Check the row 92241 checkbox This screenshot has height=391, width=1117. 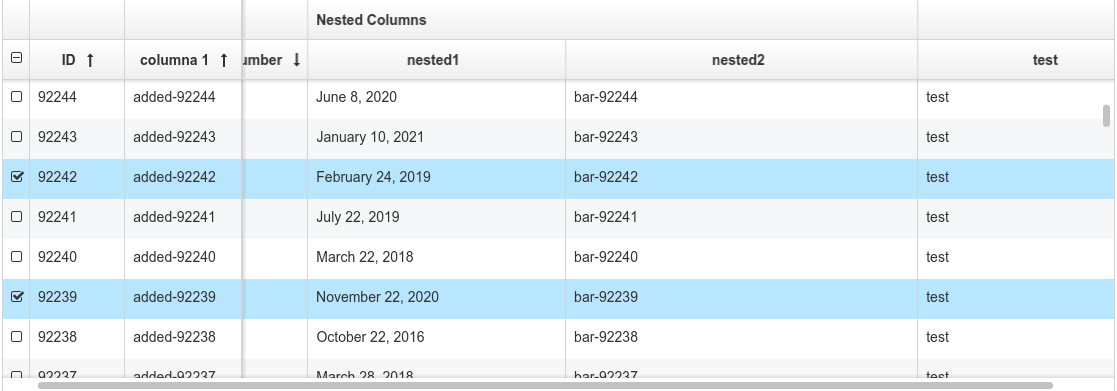[16, 217]
